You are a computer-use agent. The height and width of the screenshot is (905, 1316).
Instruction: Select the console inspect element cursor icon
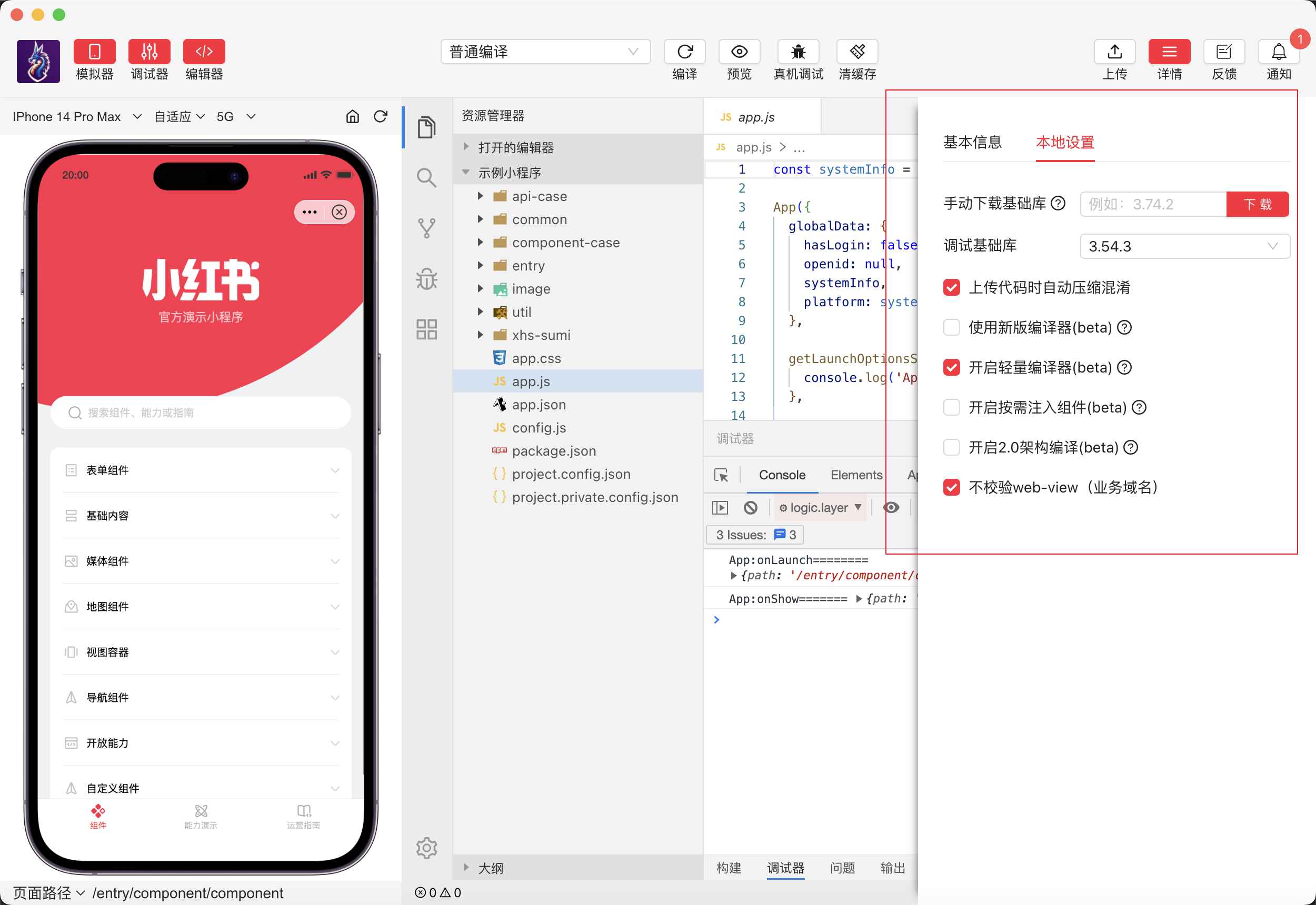point(721,475)
